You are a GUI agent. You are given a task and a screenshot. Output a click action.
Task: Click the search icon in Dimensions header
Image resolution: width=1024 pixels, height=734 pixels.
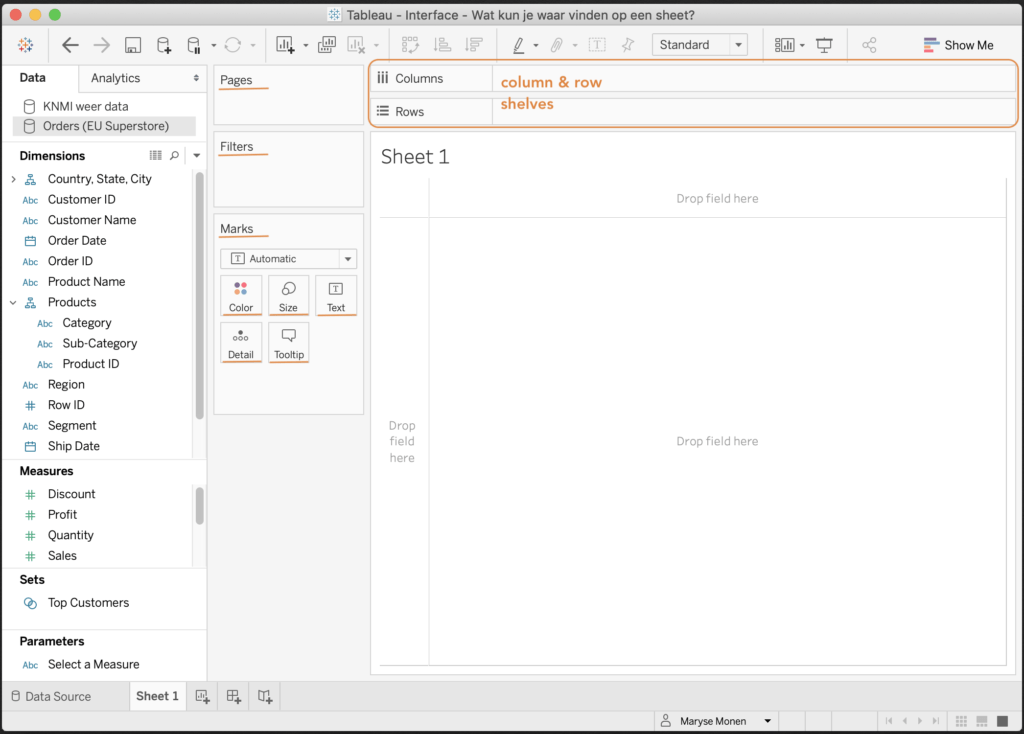(x=175, y=156)
